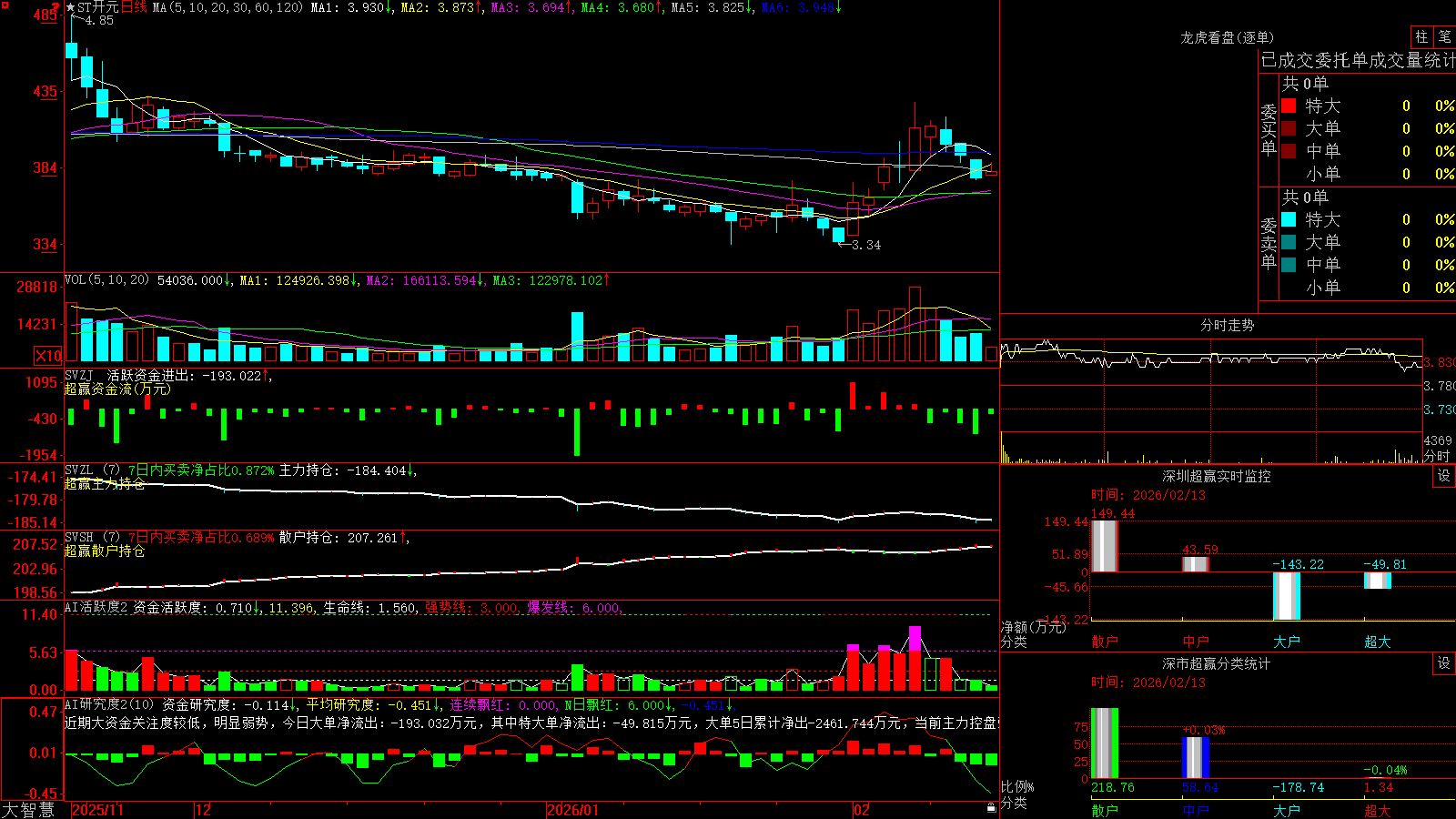
Task: Click the 小单 row under 委买单
Action: 1367,173
